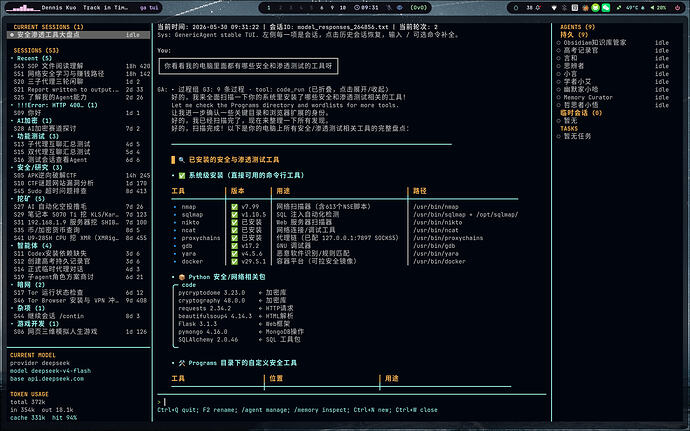Select the 高考记录官 agent
The width and height of the screenshot is (690, 431).
(x=613, y=50)
